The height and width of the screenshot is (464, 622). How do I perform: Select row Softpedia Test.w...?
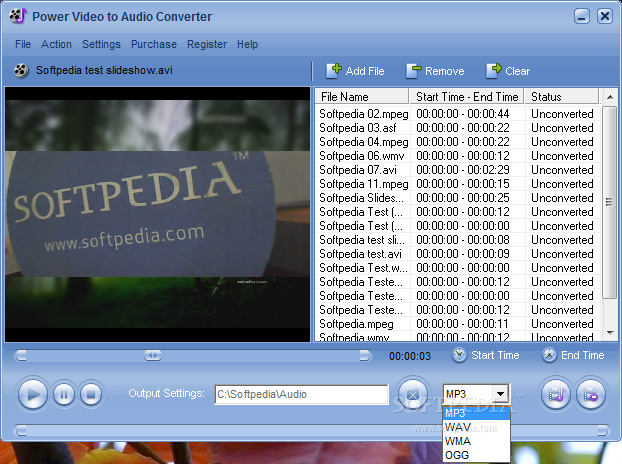pyautogui.click(x=457, y=268)
